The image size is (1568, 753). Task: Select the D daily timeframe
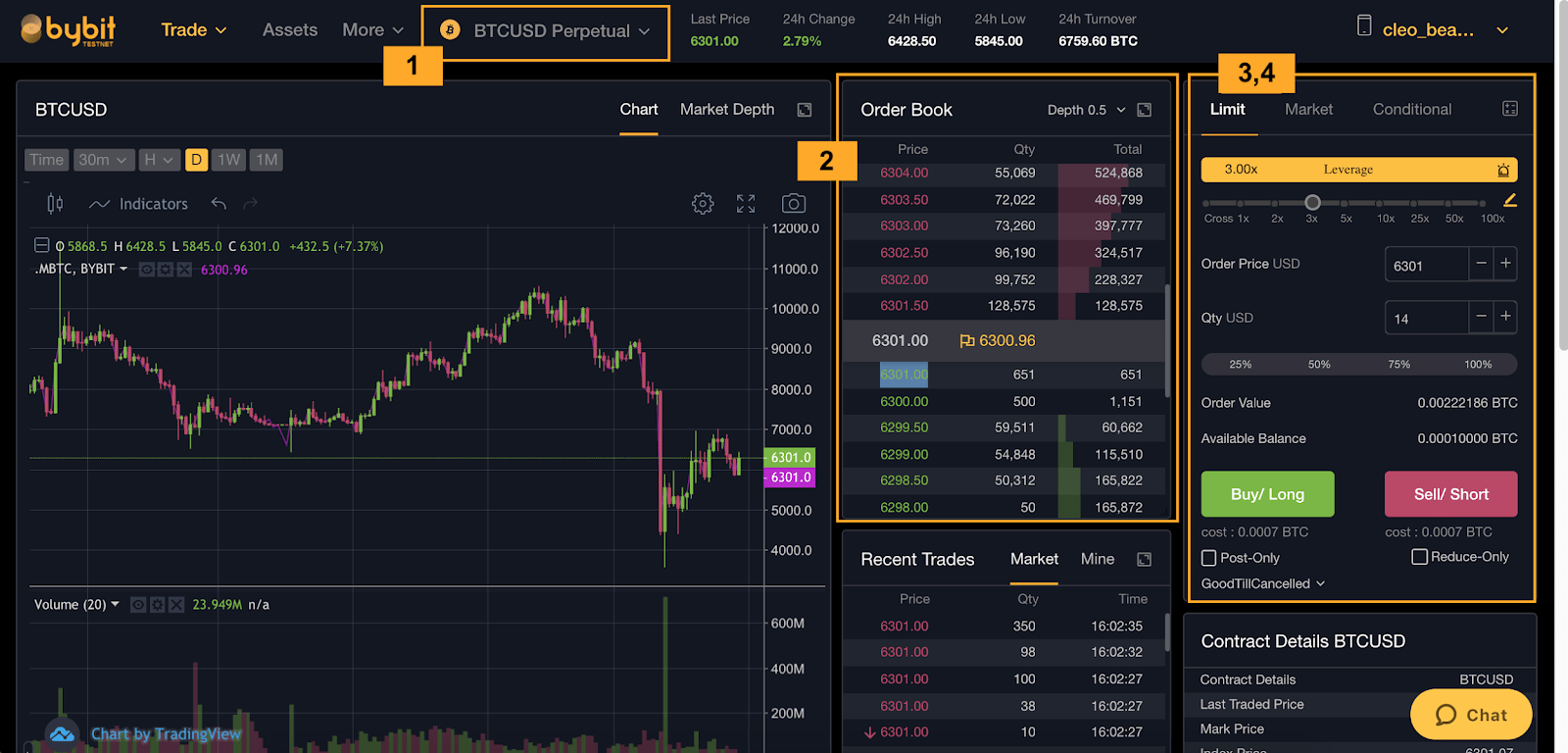pyautogui.click(x=196, y=160)
